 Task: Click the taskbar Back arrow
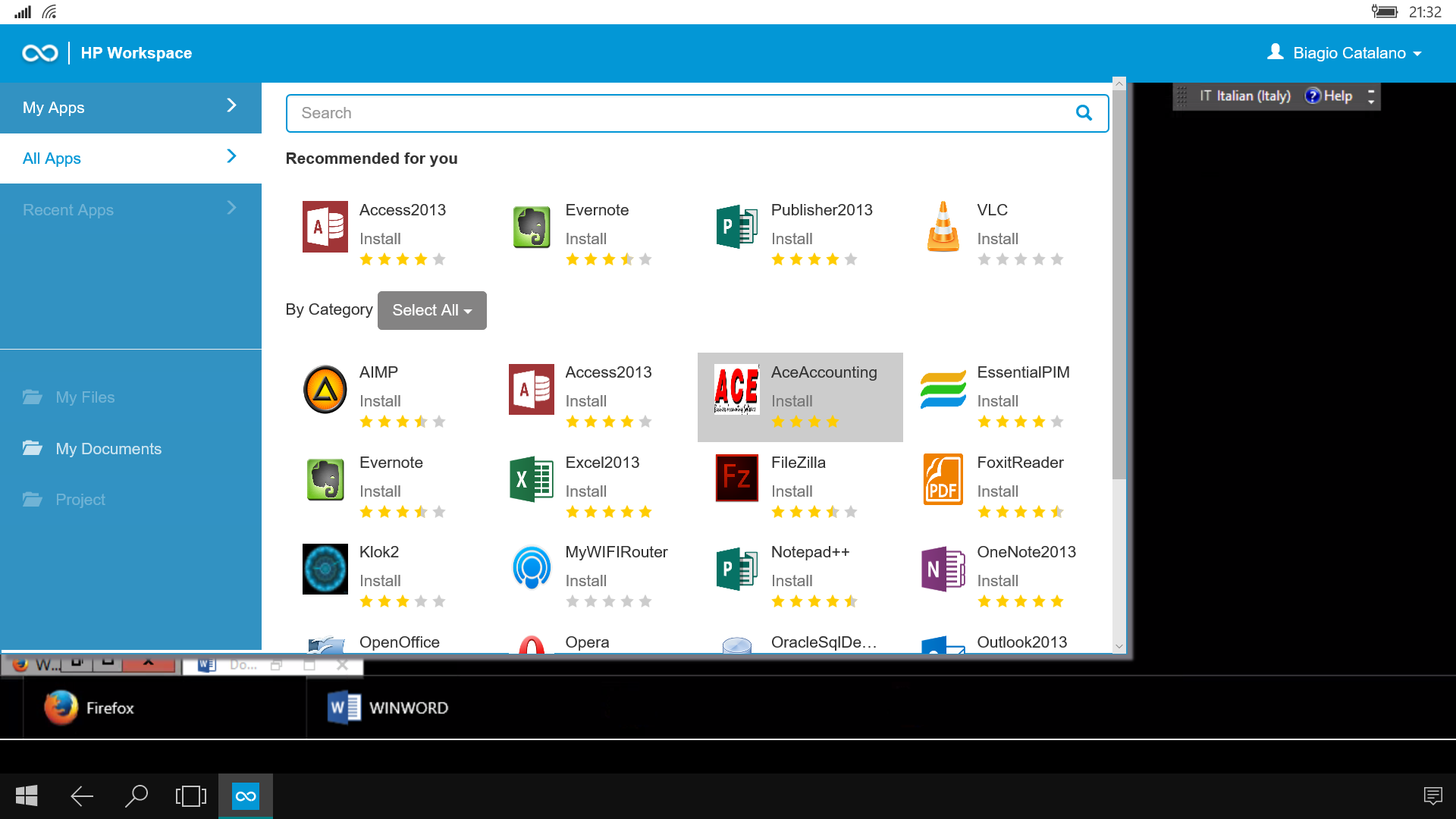(81, 795)
